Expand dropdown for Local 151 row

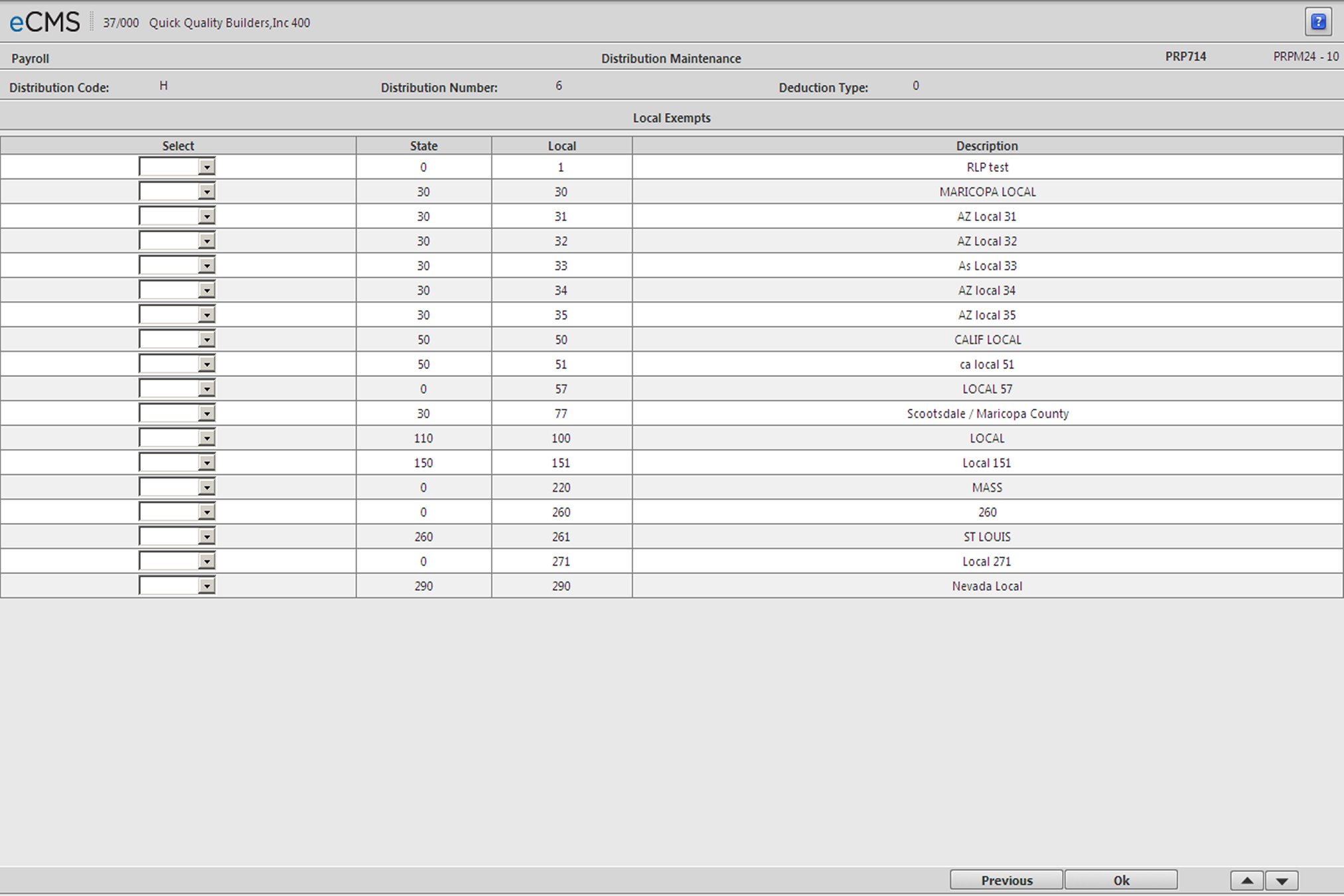pyautogui.click(x=207, y=463)
